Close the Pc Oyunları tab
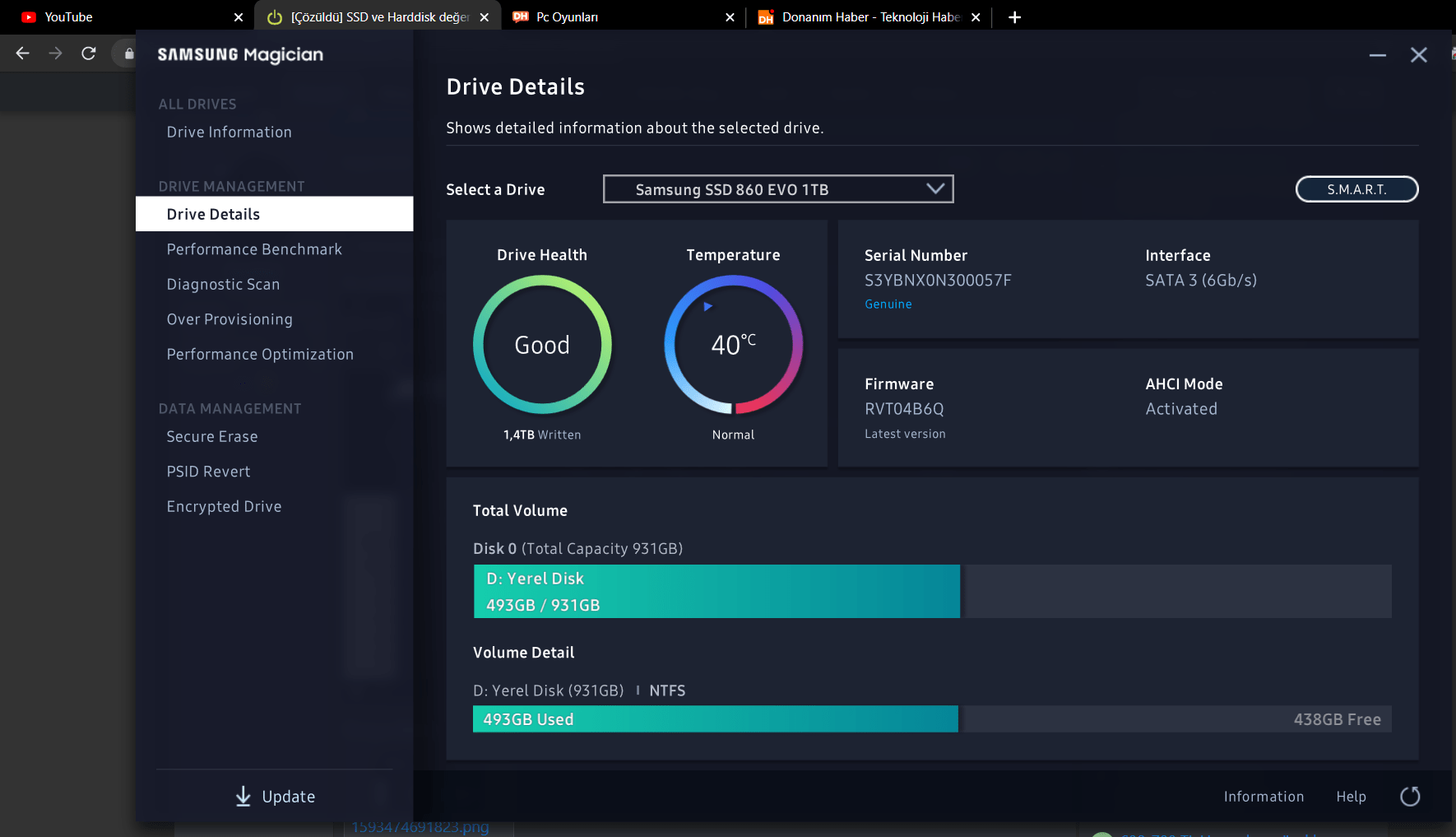 730,17
